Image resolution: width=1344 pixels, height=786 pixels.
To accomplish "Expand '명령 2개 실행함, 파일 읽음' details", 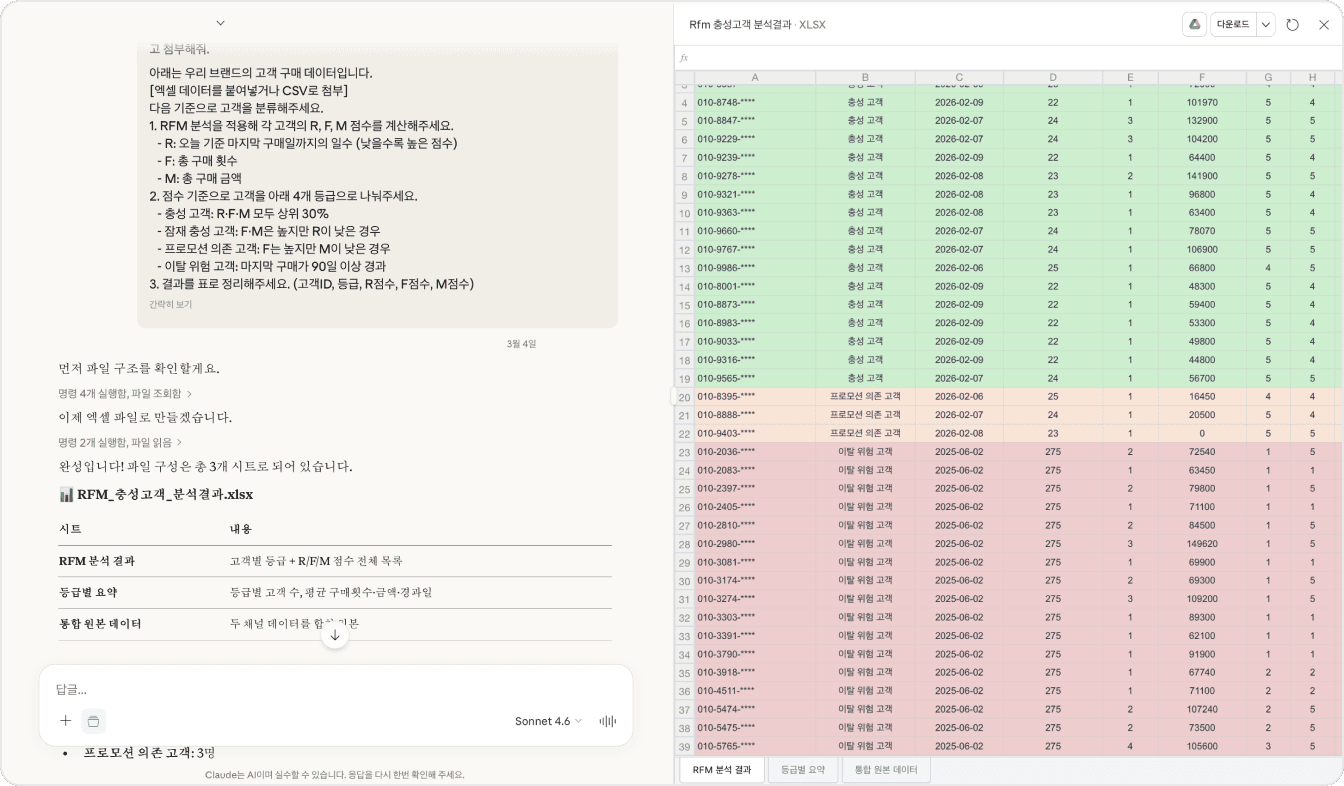I will [x=121, y=442].
